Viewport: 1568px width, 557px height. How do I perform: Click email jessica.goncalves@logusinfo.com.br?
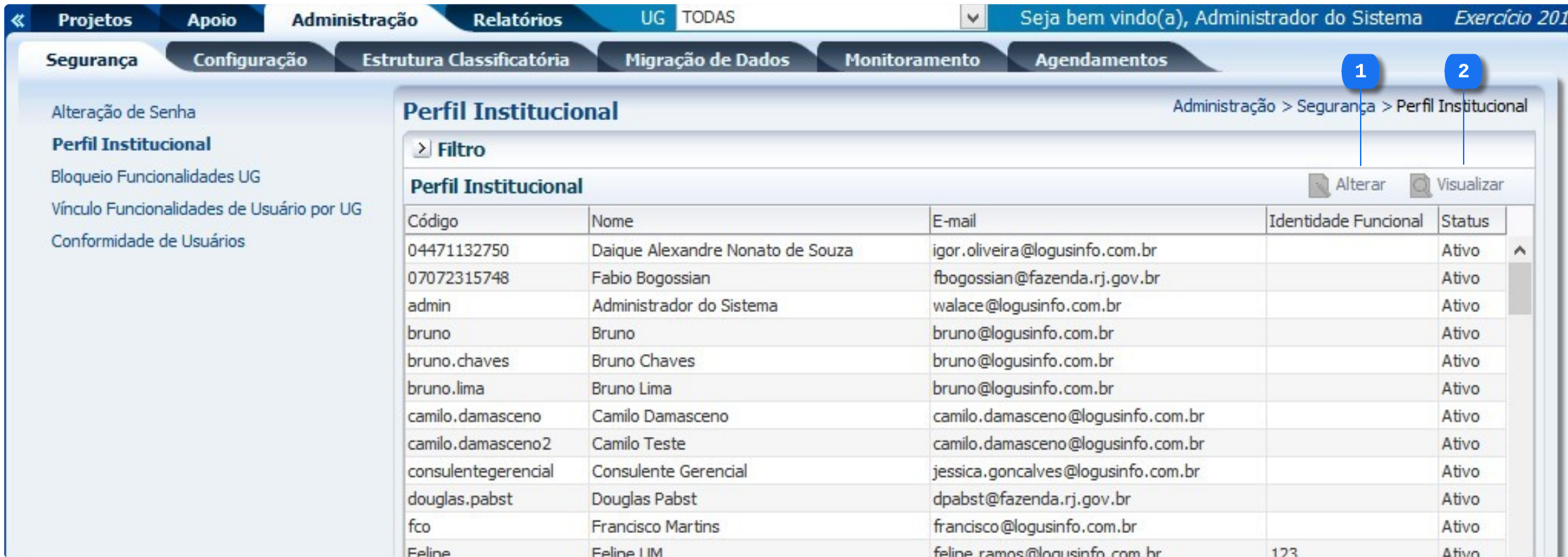[1066, 471]
